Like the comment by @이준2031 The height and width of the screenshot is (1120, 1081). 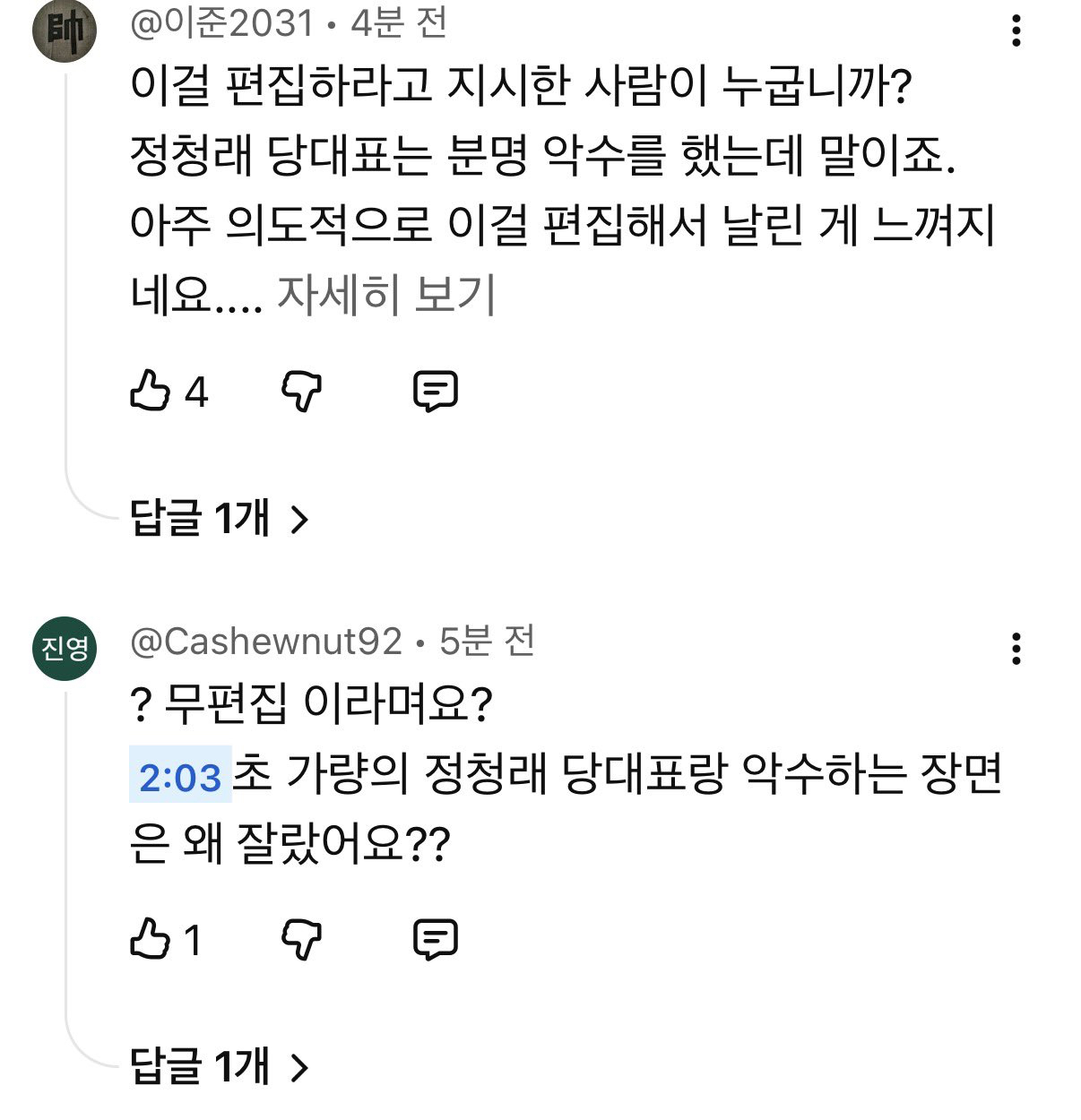(x=150, y=392)
